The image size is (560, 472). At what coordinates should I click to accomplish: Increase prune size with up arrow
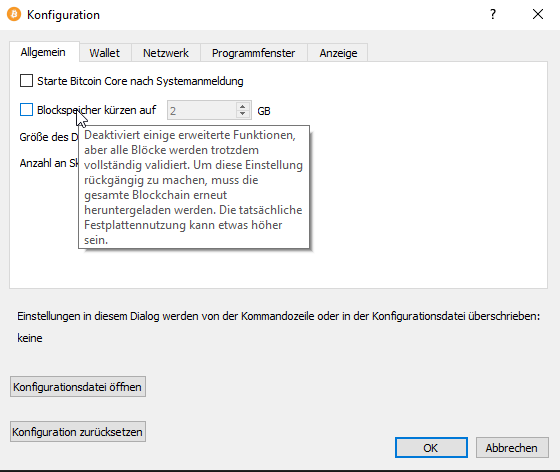(x=242, y=106)
